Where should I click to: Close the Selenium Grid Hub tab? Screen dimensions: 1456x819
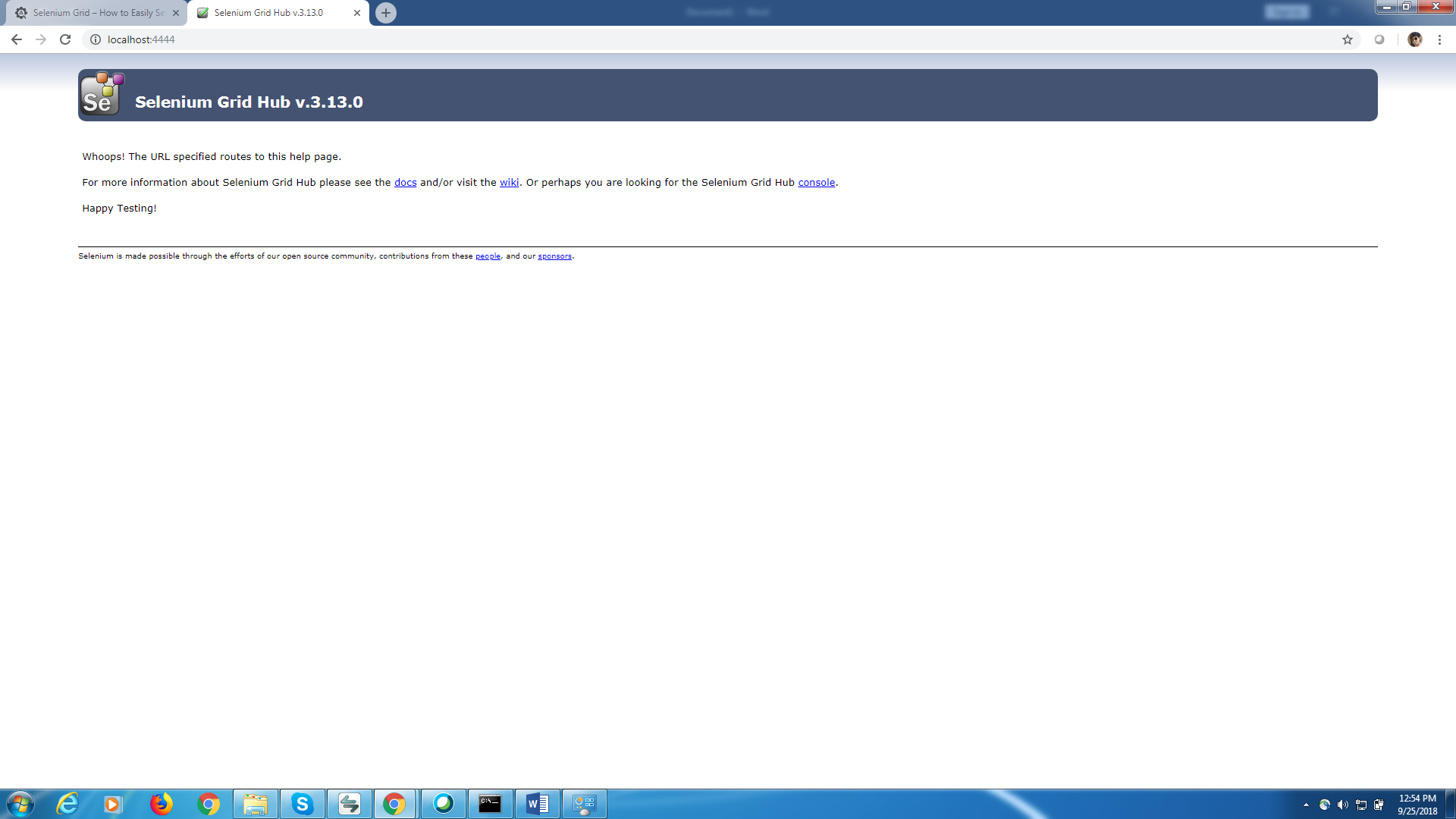[357, 13]
